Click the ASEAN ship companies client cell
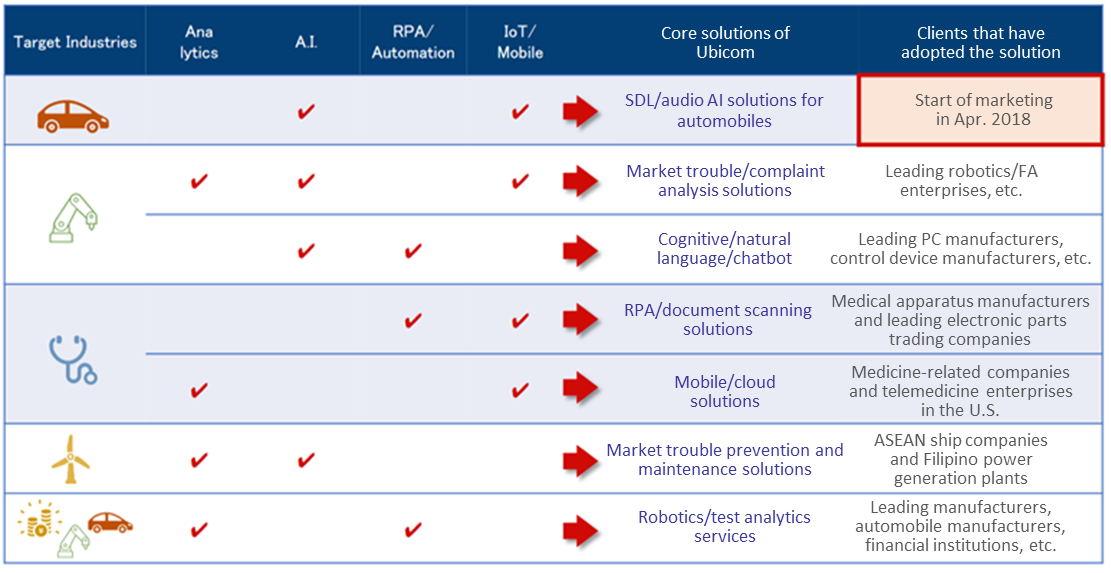Viewport: 1111px width, 573px height. (961, 459)
